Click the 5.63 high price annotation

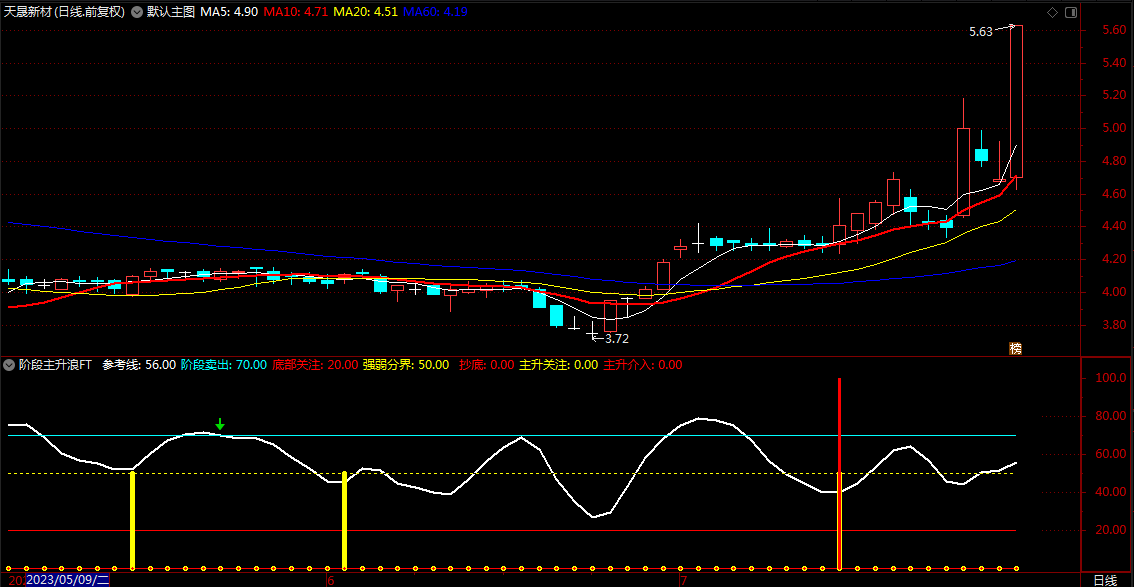(x=981, y=32)
